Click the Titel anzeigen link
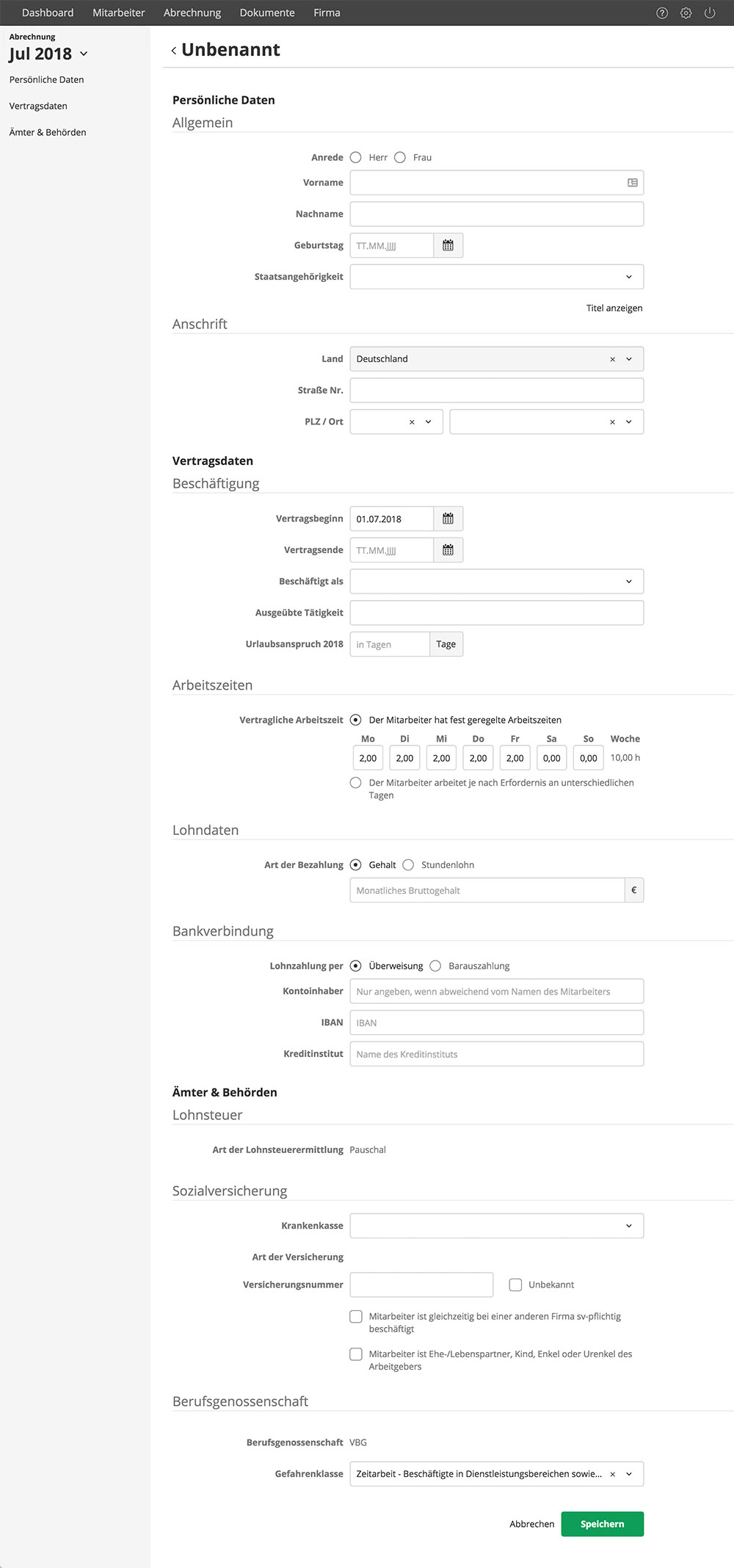Screen dimensions: 734x1568 [614, 308]
